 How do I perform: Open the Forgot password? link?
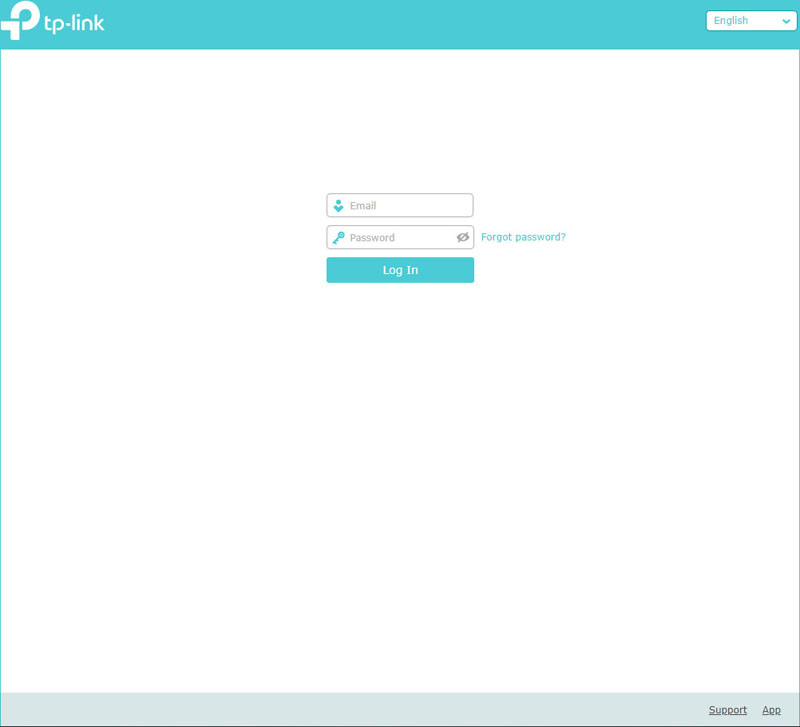tap(523, 237)
